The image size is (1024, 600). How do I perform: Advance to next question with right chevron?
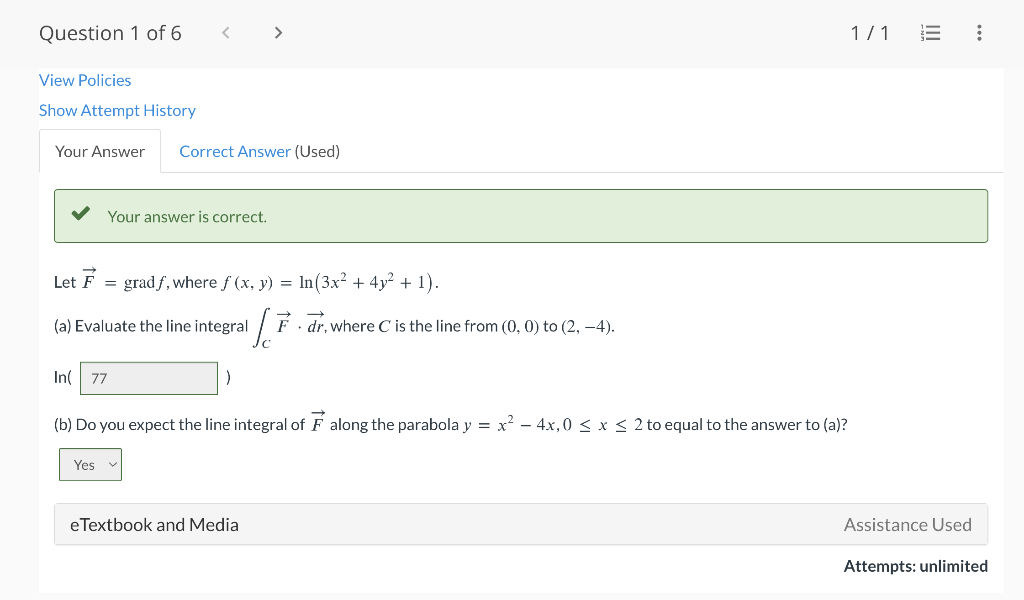277,32
